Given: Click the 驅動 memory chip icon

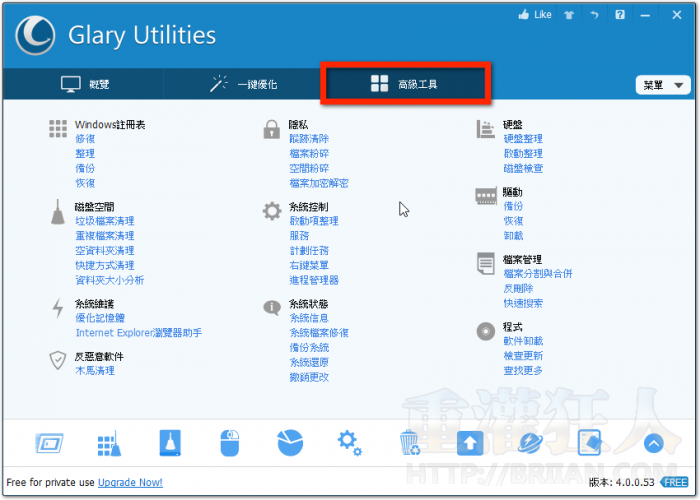Looking at the screenshot, I should [486, 196].
